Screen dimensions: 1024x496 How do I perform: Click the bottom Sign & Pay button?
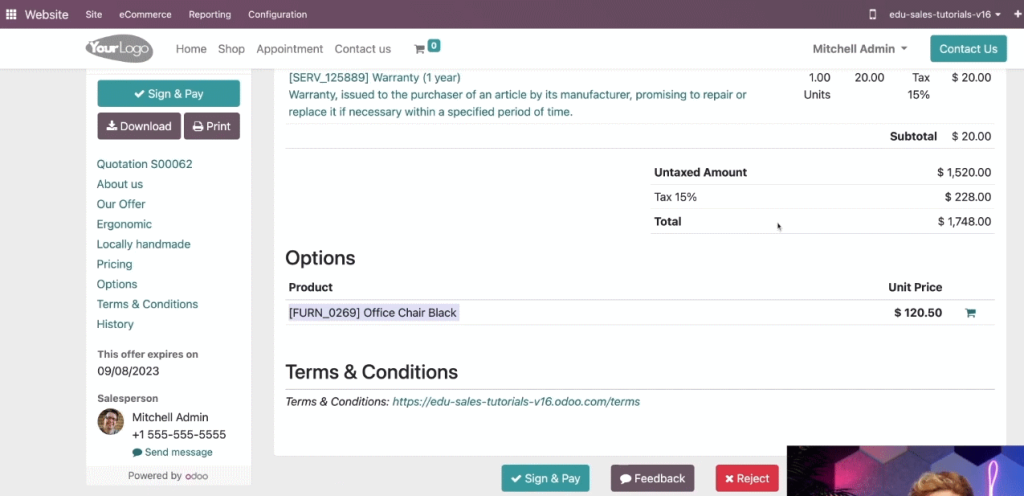coord(545,478)
